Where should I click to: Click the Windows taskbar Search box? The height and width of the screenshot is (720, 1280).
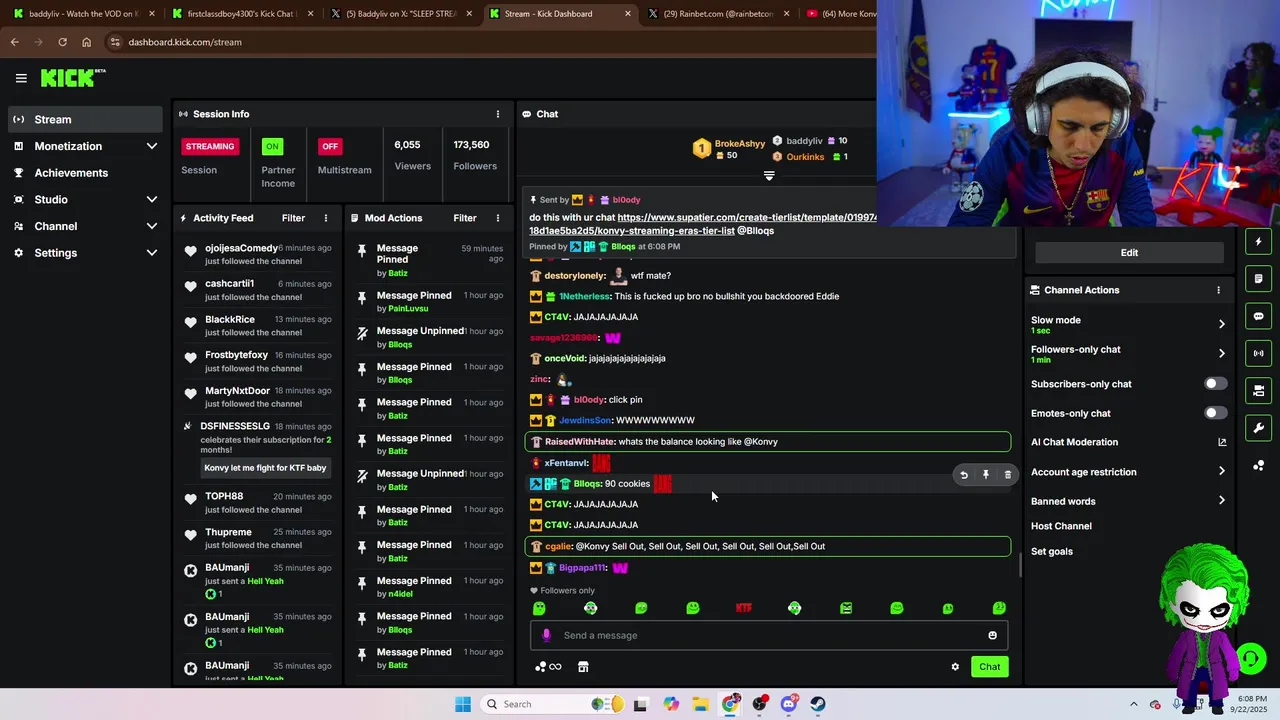pos(550,704)
